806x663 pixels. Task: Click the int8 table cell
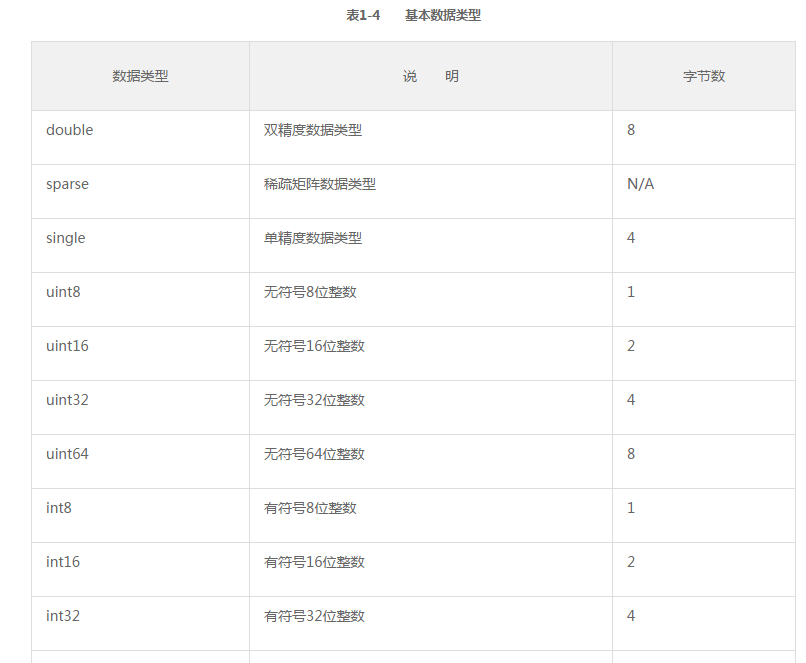[x=140, y=515]
